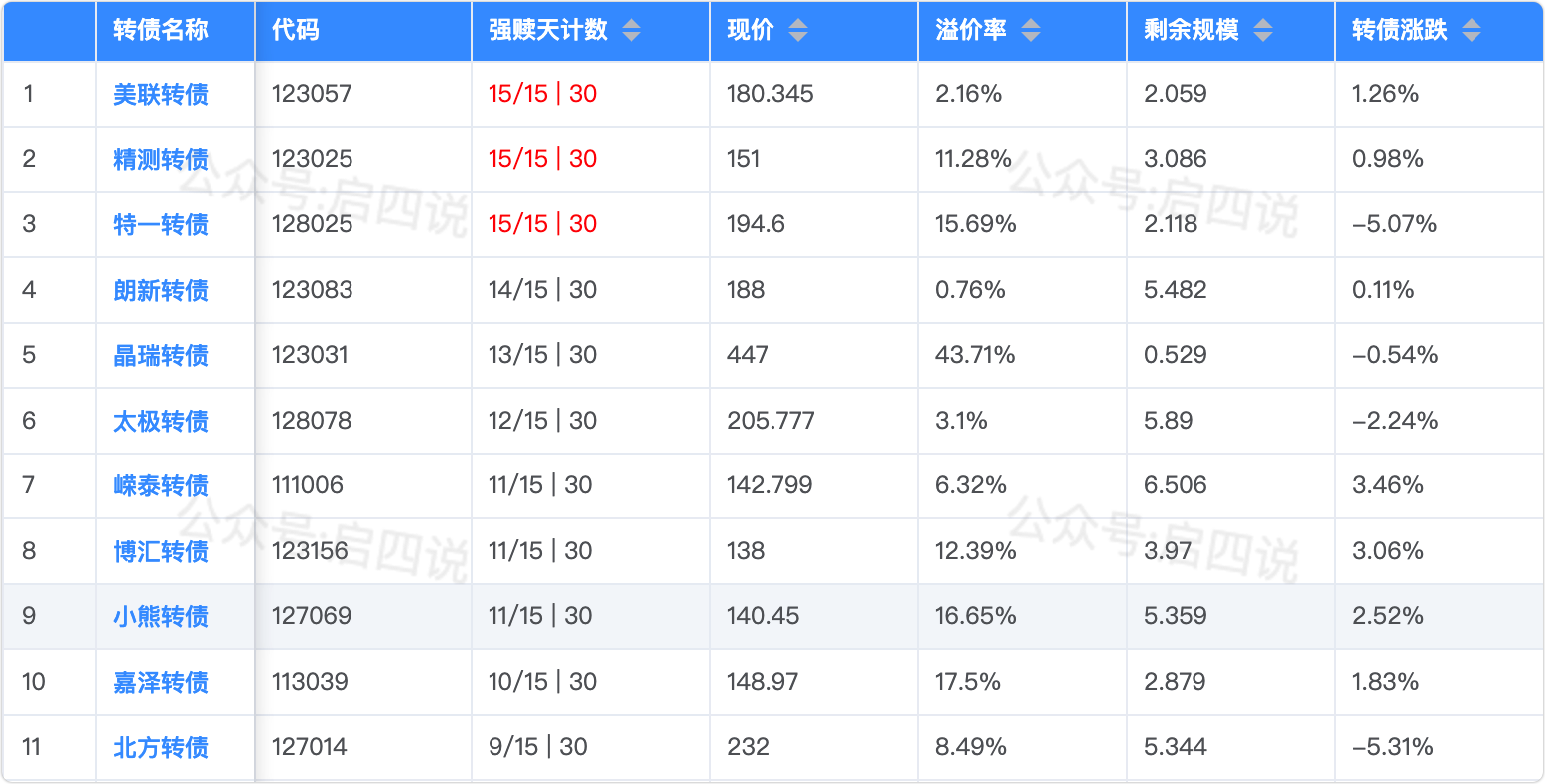This screenshot has height=784, width=1545.
Task: Click the 转债名称 column header
Action: [x=161, y=30]
